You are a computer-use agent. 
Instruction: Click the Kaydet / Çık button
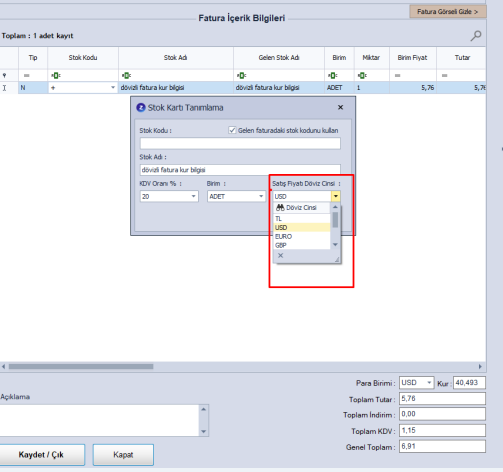point(41,455)
